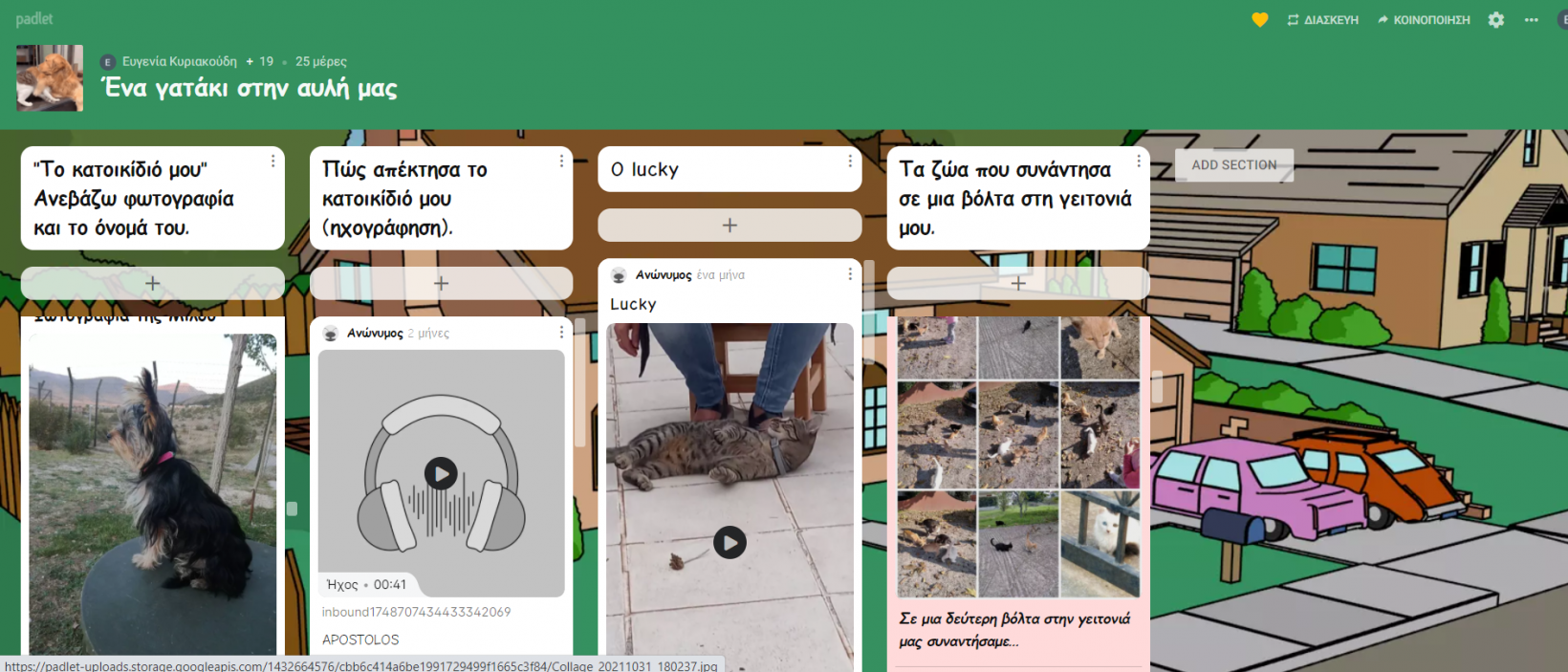Open author Ευγενία Κυριακούδη profile

pos(180,61)
